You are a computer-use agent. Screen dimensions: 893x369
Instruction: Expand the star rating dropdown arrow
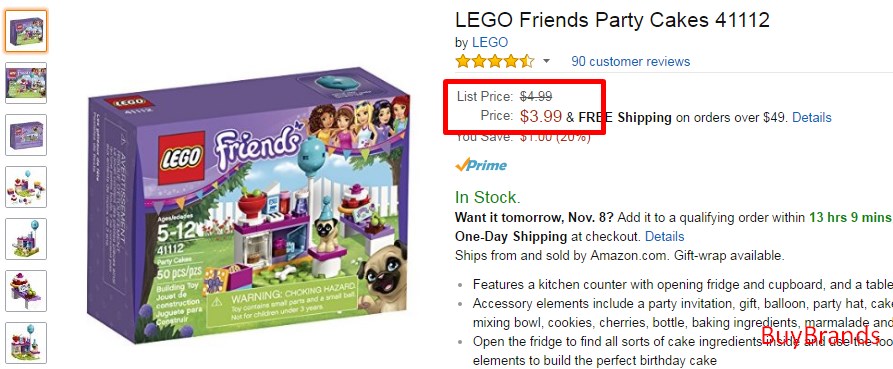pyautogui.click(x=547, y=61)
